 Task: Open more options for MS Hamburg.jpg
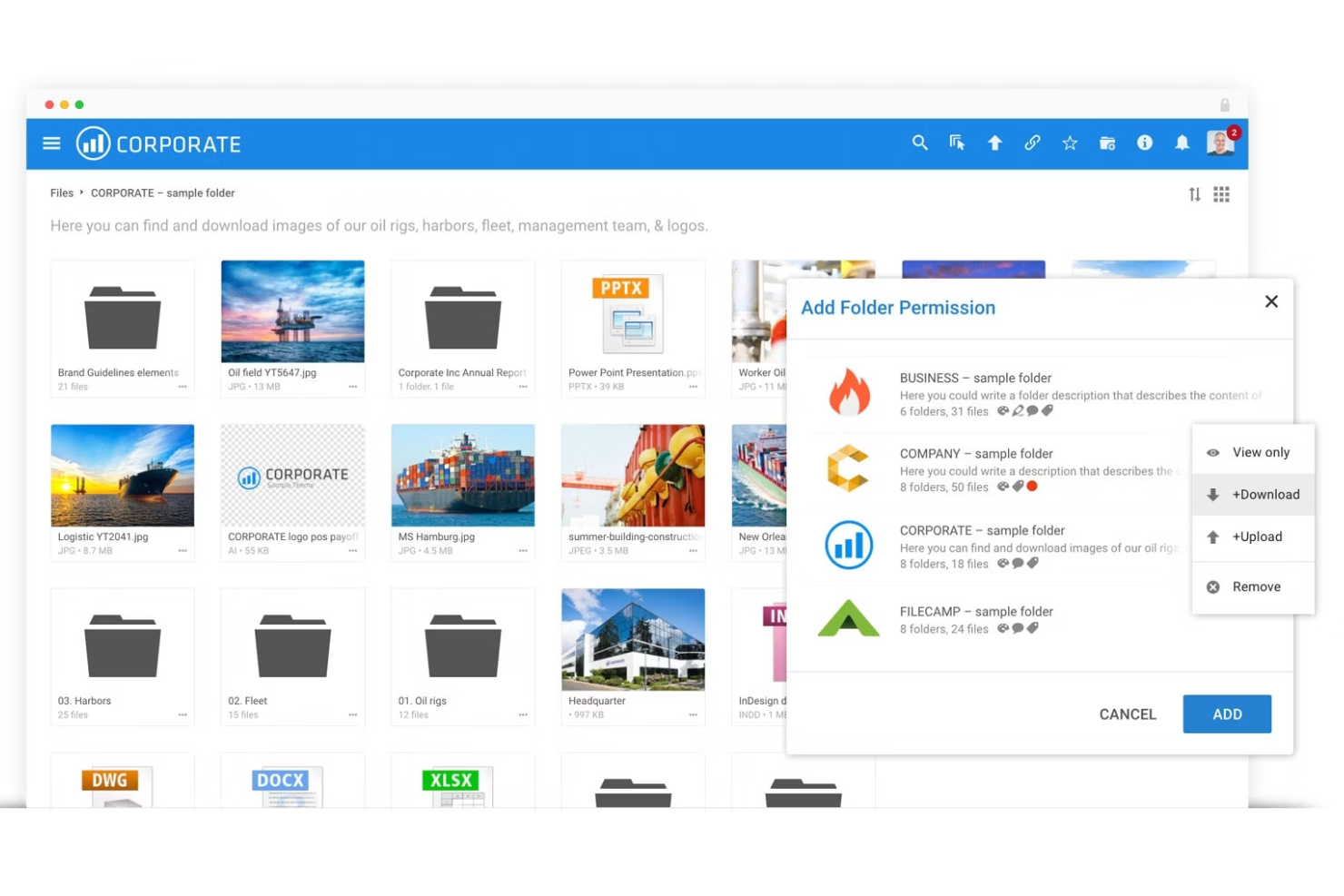click(x=523, y=551)
